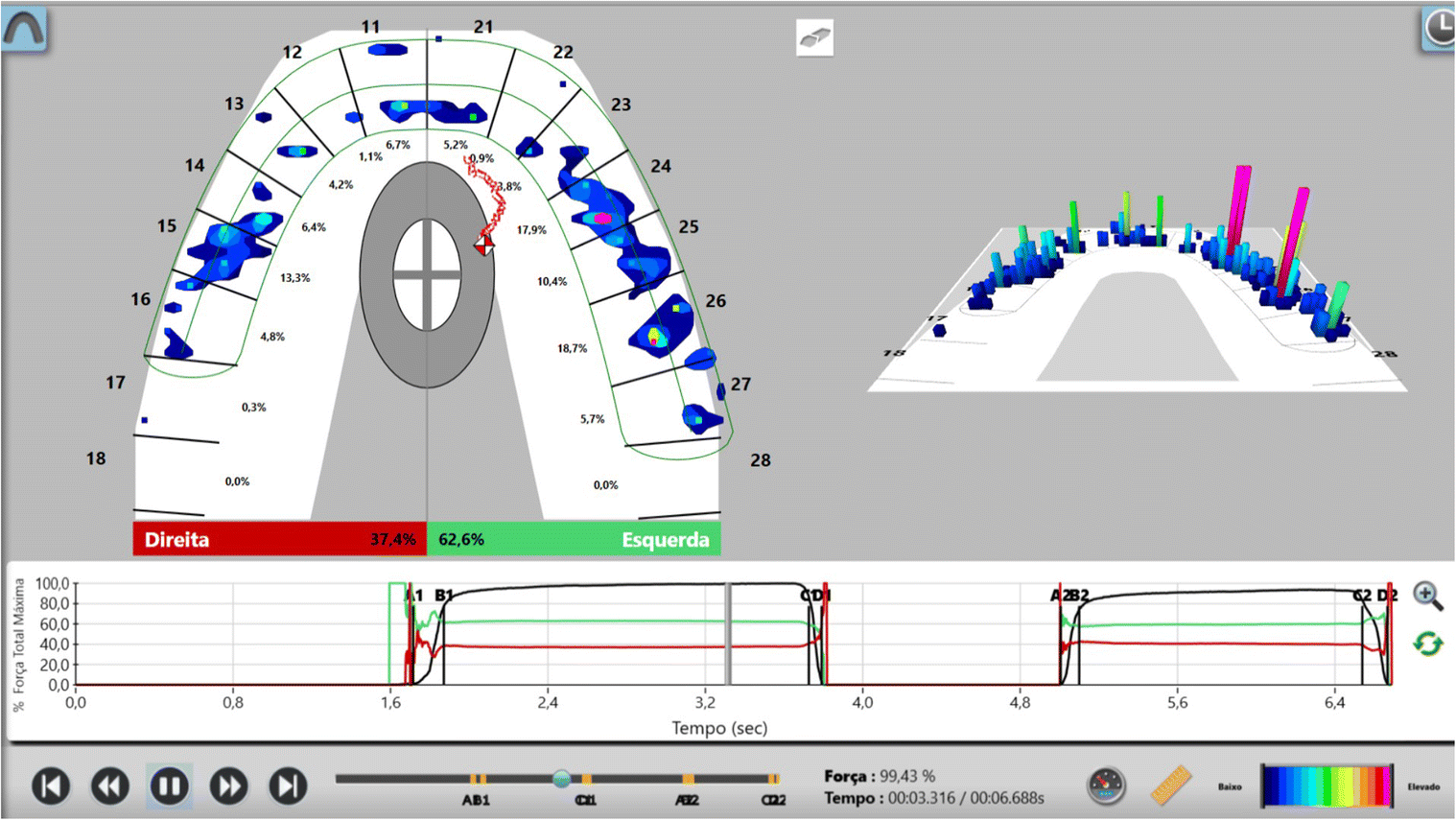Click the tall magenta bar in 3D view
1456x820 pixels.
(1238, 212)
